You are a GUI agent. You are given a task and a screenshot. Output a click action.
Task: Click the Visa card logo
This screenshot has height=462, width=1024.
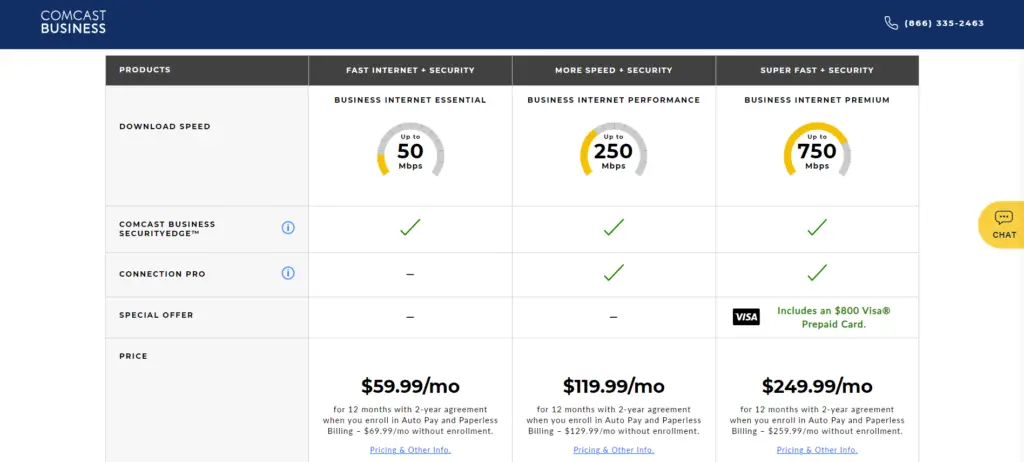point(746,317)
